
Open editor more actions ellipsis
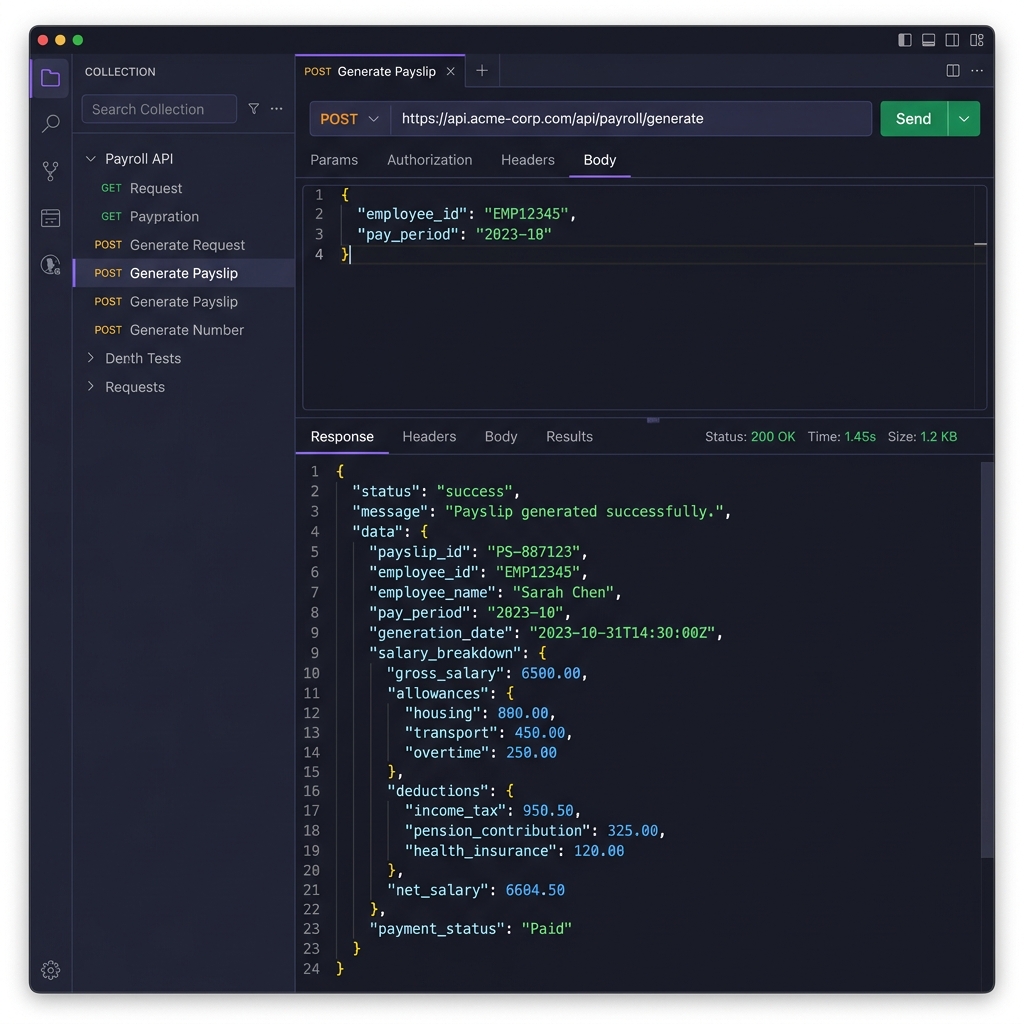click(x=977, y=71)
